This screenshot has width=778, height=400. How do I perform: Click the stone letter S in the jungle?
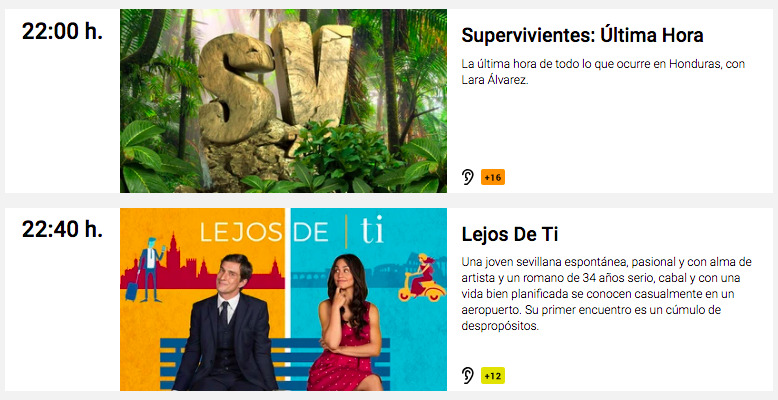pos(234,88)
